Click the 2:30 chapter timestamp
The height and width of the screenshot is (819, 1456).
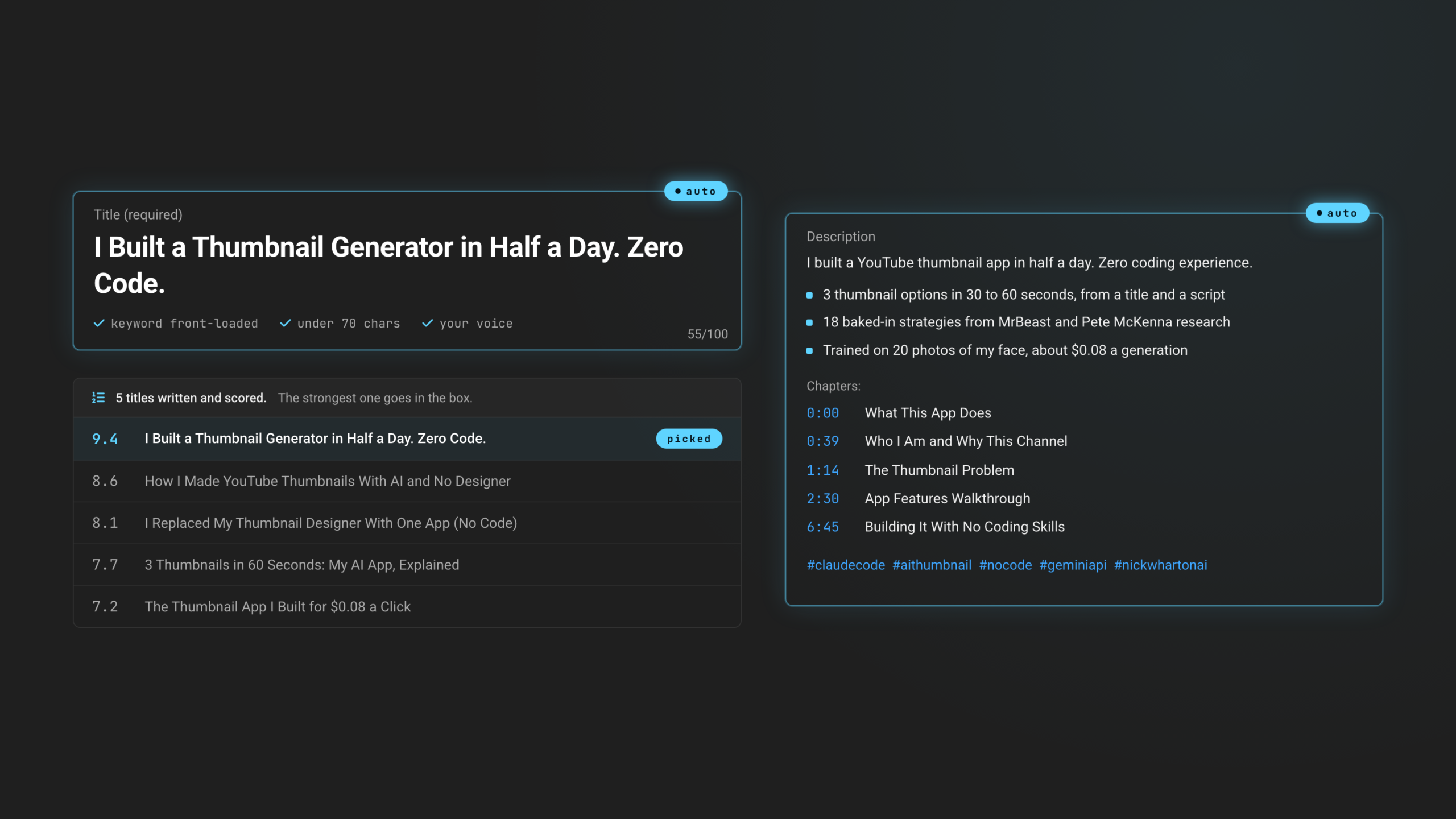click(x=822, y=499)
